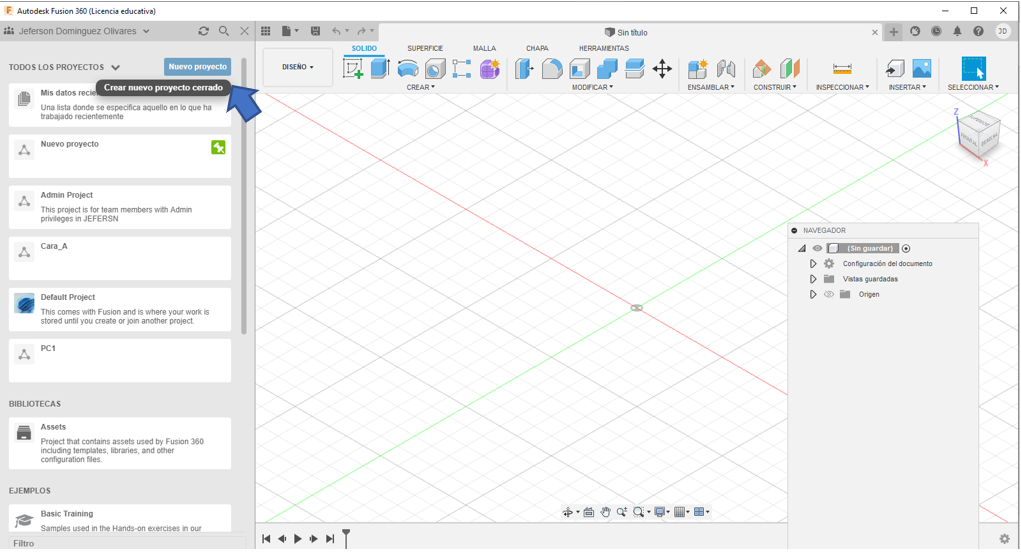1021x555 pixels.
Task: Expand the Origen node
Action: pyautogui.click(x=813, y=294)
